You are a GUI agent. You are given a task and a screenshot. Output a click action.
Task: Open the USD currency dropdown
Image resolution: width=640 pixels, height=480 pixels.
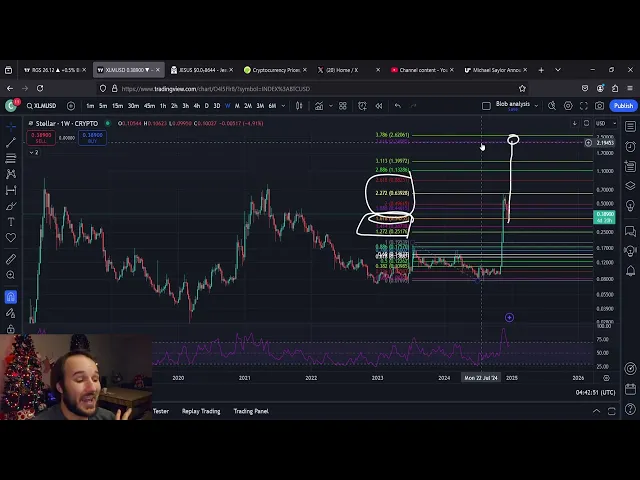pos(606,123)
